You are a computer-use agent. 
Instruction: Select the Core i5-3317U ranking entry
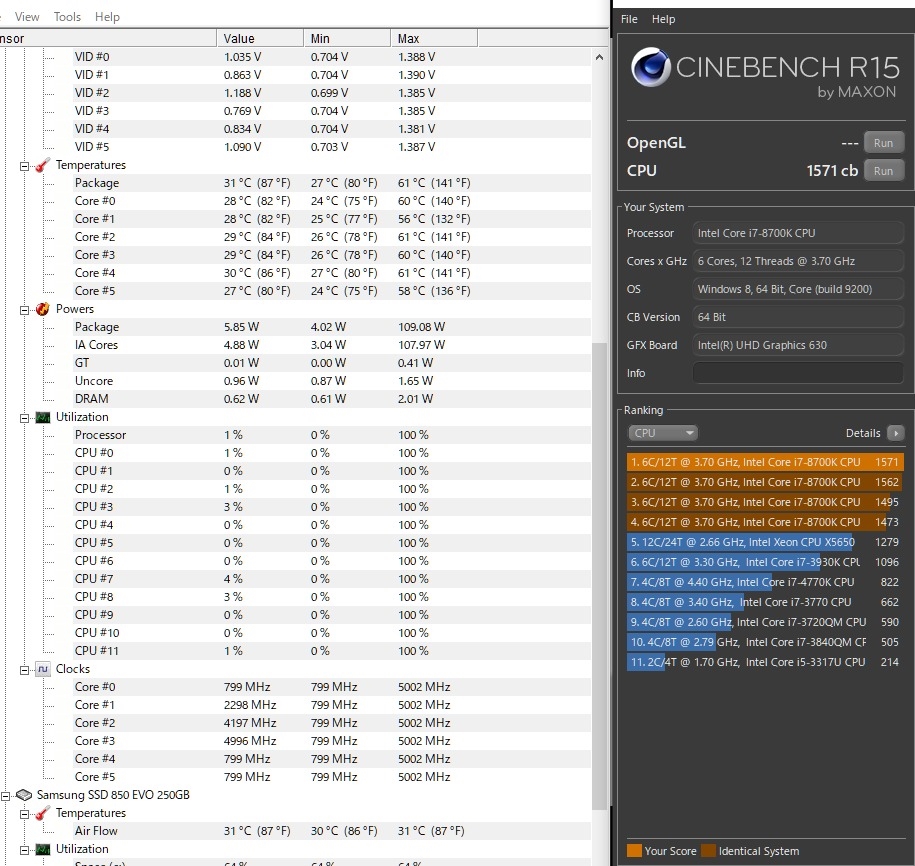pos(765,662)
